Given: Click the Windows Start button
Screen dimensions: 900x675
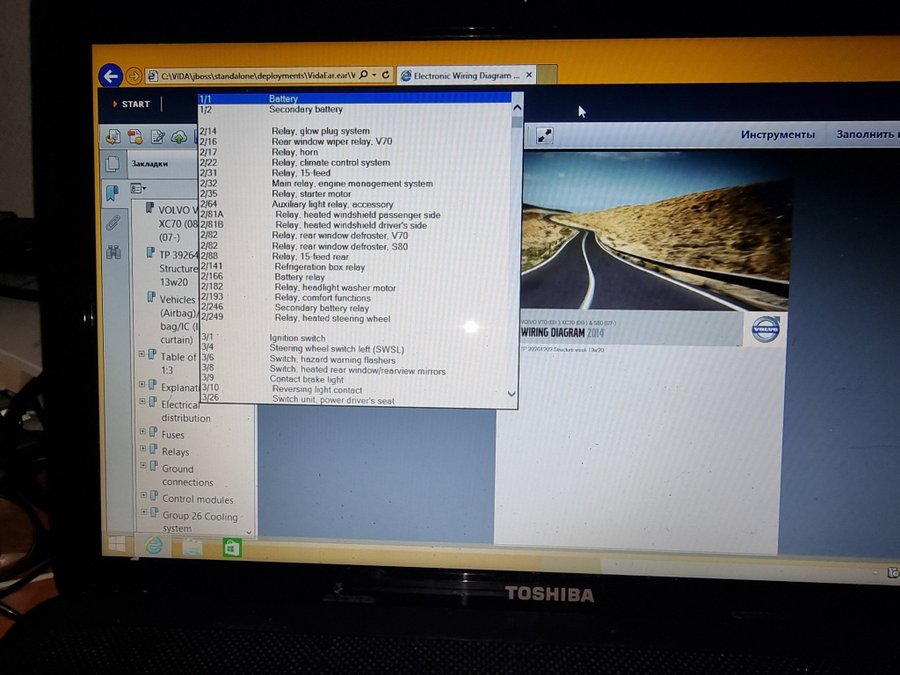Looking at the screenshot, I should click(x=117, y=545).
